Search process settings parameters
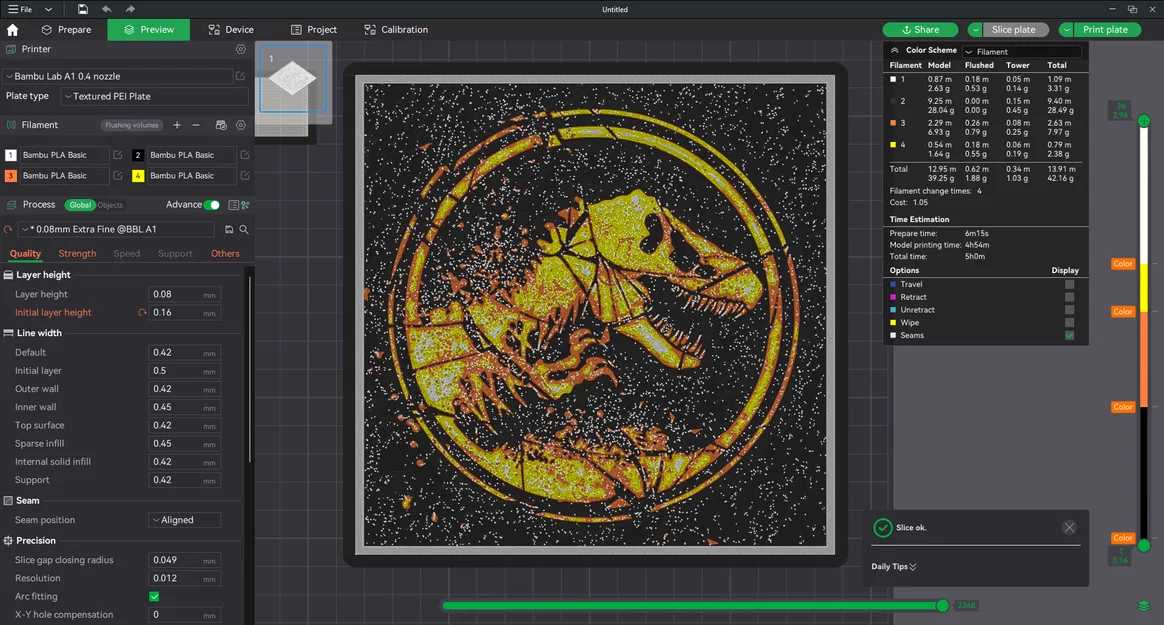 (x=243, y=228)
